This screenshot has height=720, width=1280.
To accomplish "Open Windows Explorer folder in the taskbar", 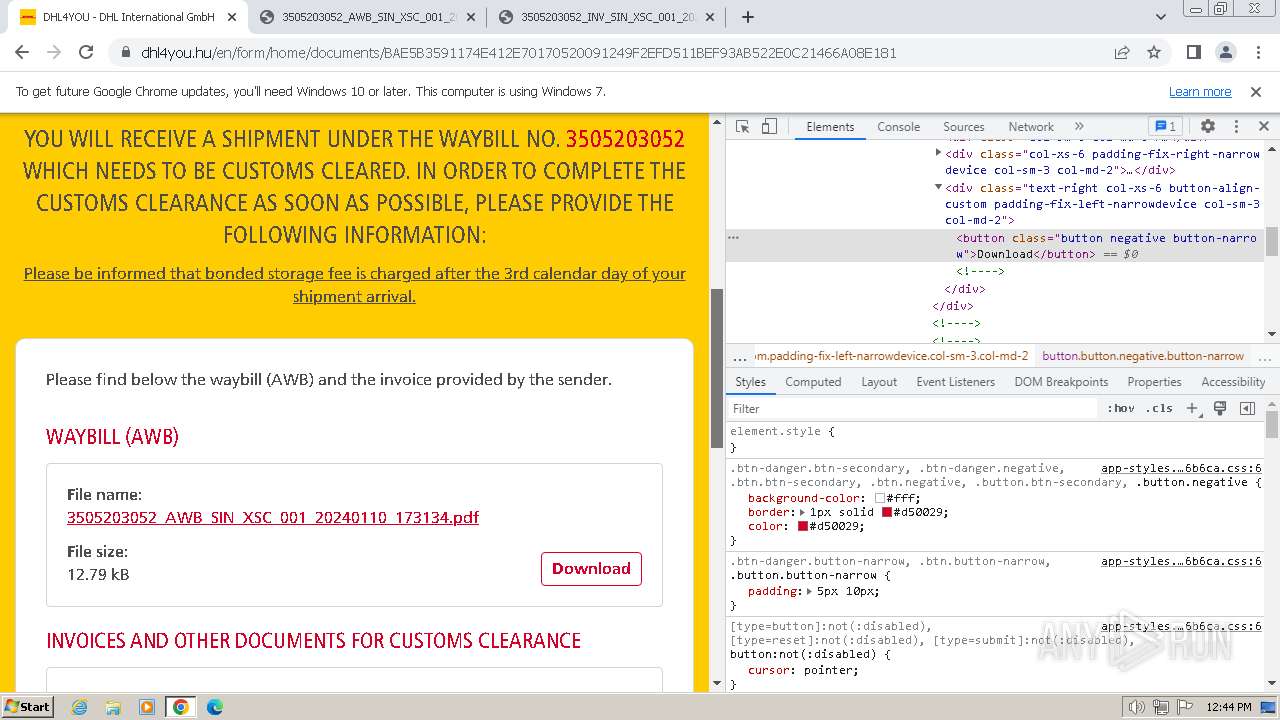I will pos(113,707).
